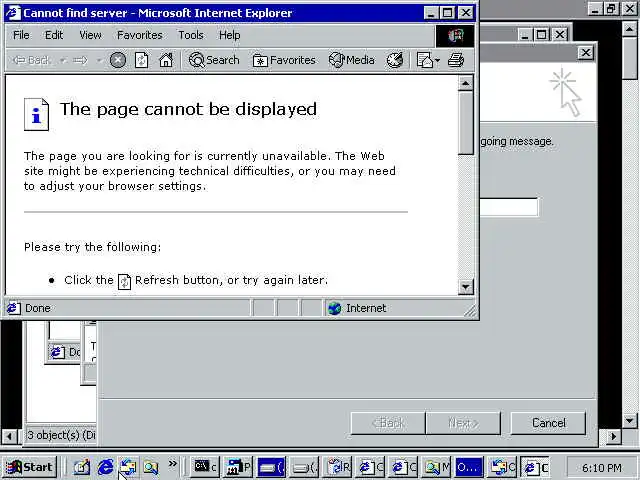The width and height of the screenshot is (640, 480).
Task: Click the disabled Back toolbar button
Action: pyautogui.click(x=31, y=60)
